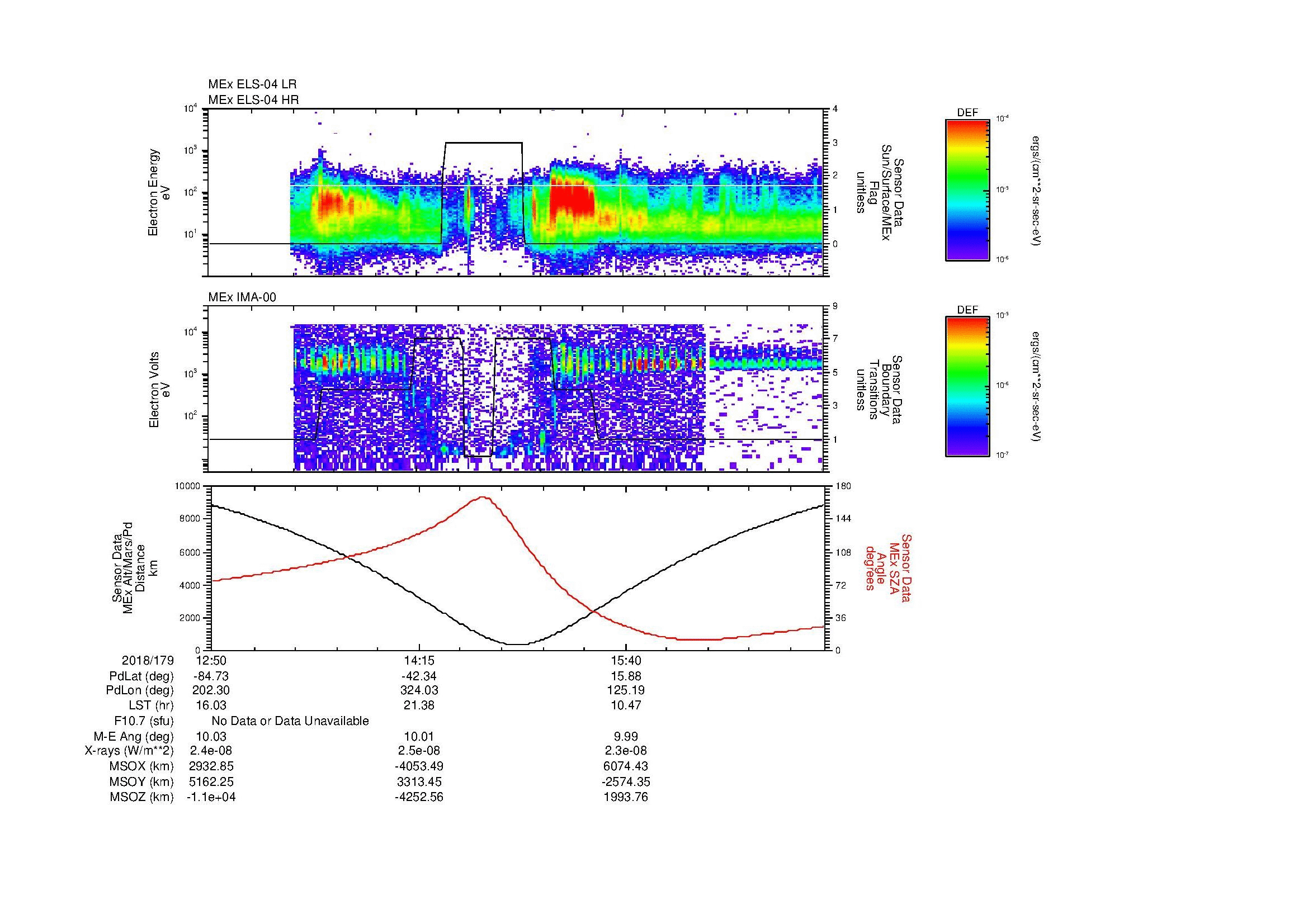Image resolution: width=1308 pixels, height=924 pixels.
Task: Click the lower colorbar units label
Action: click(x=1036, y=387)
